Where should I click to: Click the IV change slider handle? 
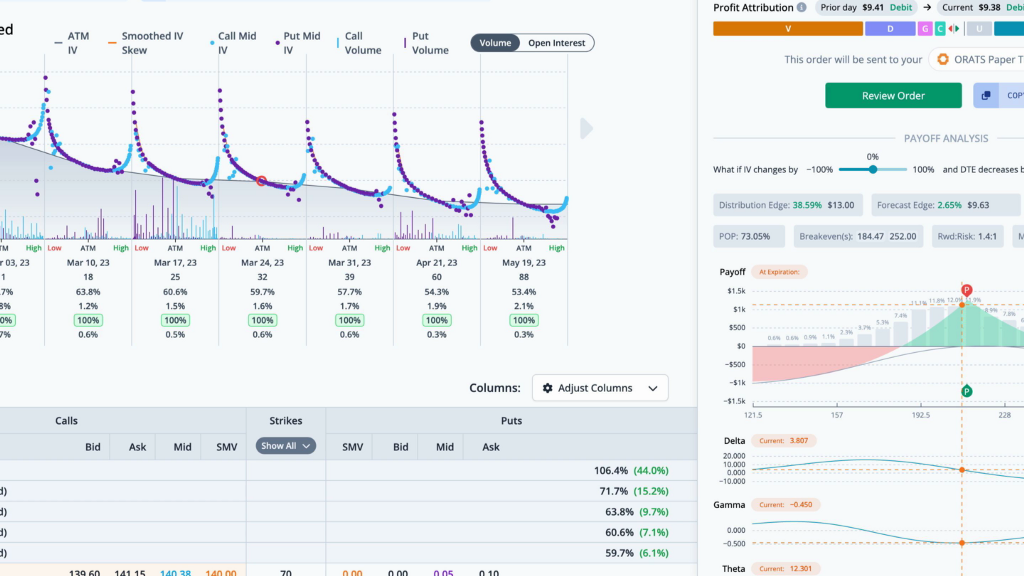873,170
